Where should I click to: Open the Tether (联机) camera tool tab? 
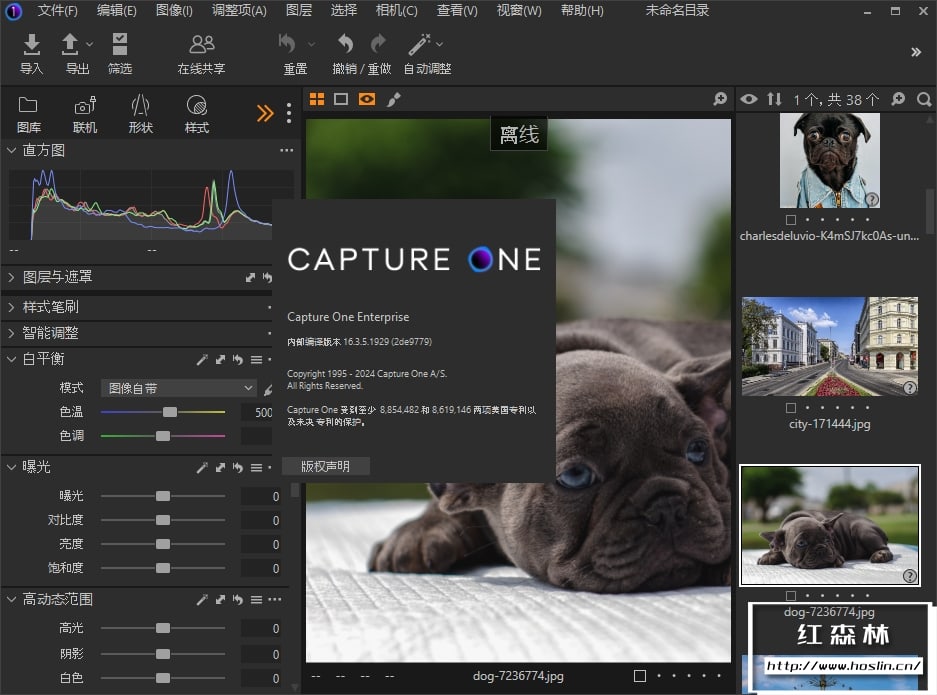[x=85, y=106]
